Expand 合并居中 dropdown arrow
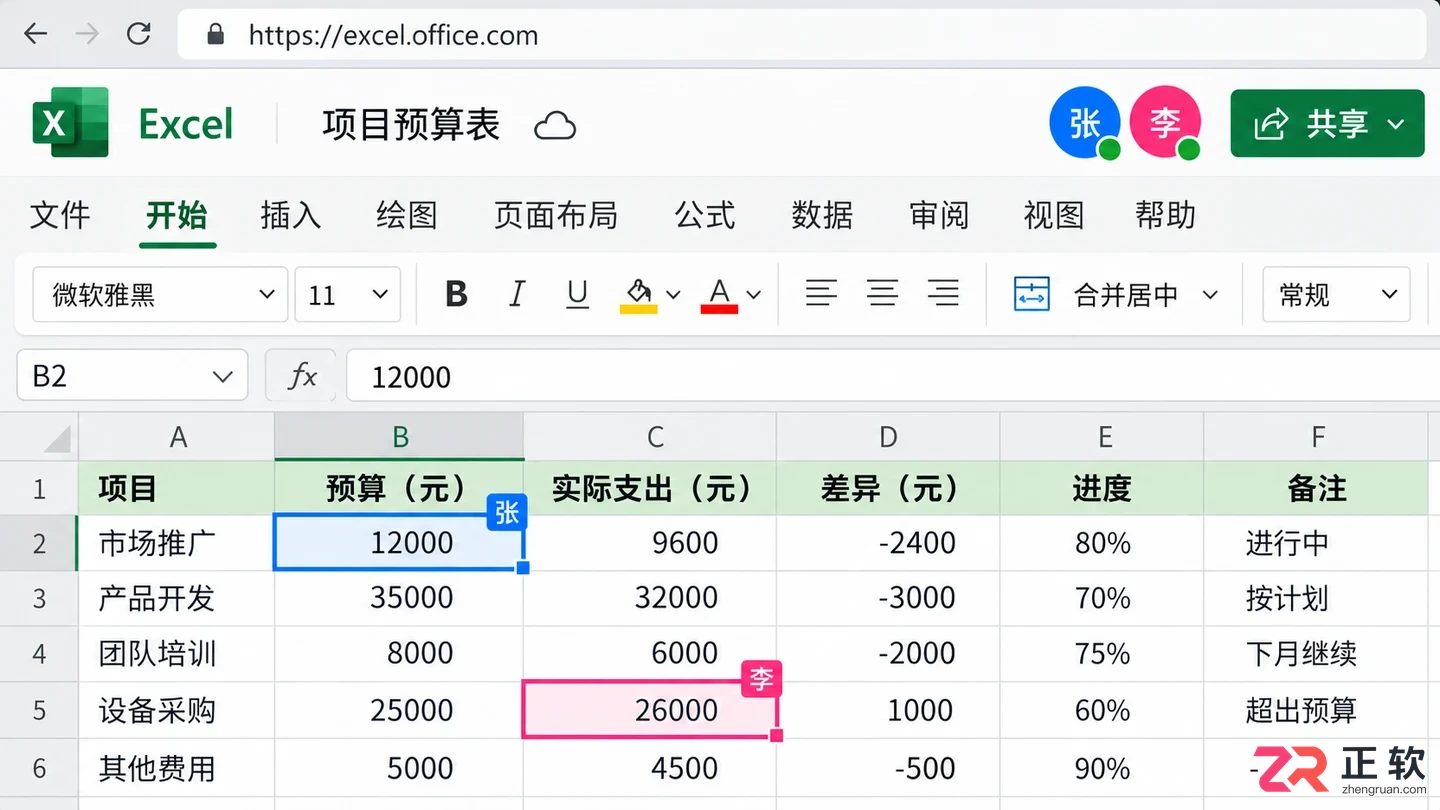The height and width of the screenshot is (810, 1440). point(1210,295)
